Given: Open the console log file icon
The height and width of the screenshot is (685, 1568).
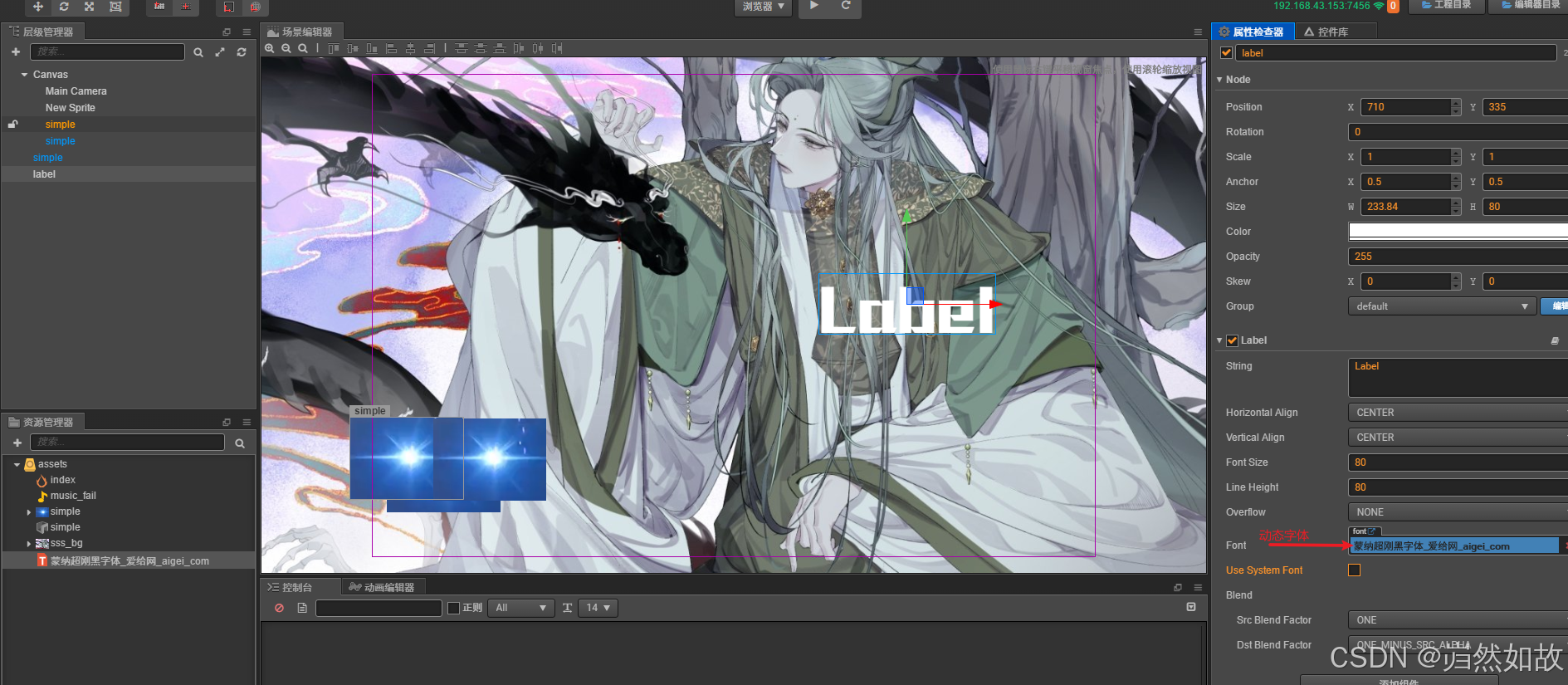Looking at the screenshot, I should pos(302,609).
